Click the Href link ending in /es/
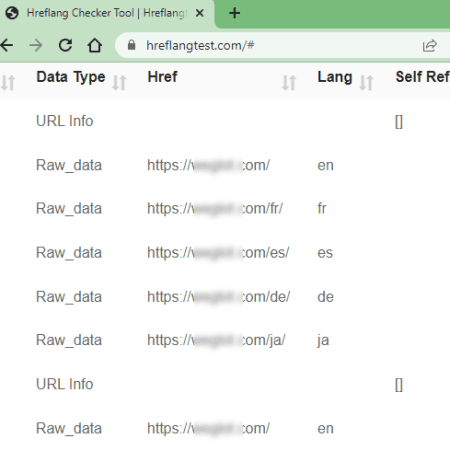 [x=218, y=253]
